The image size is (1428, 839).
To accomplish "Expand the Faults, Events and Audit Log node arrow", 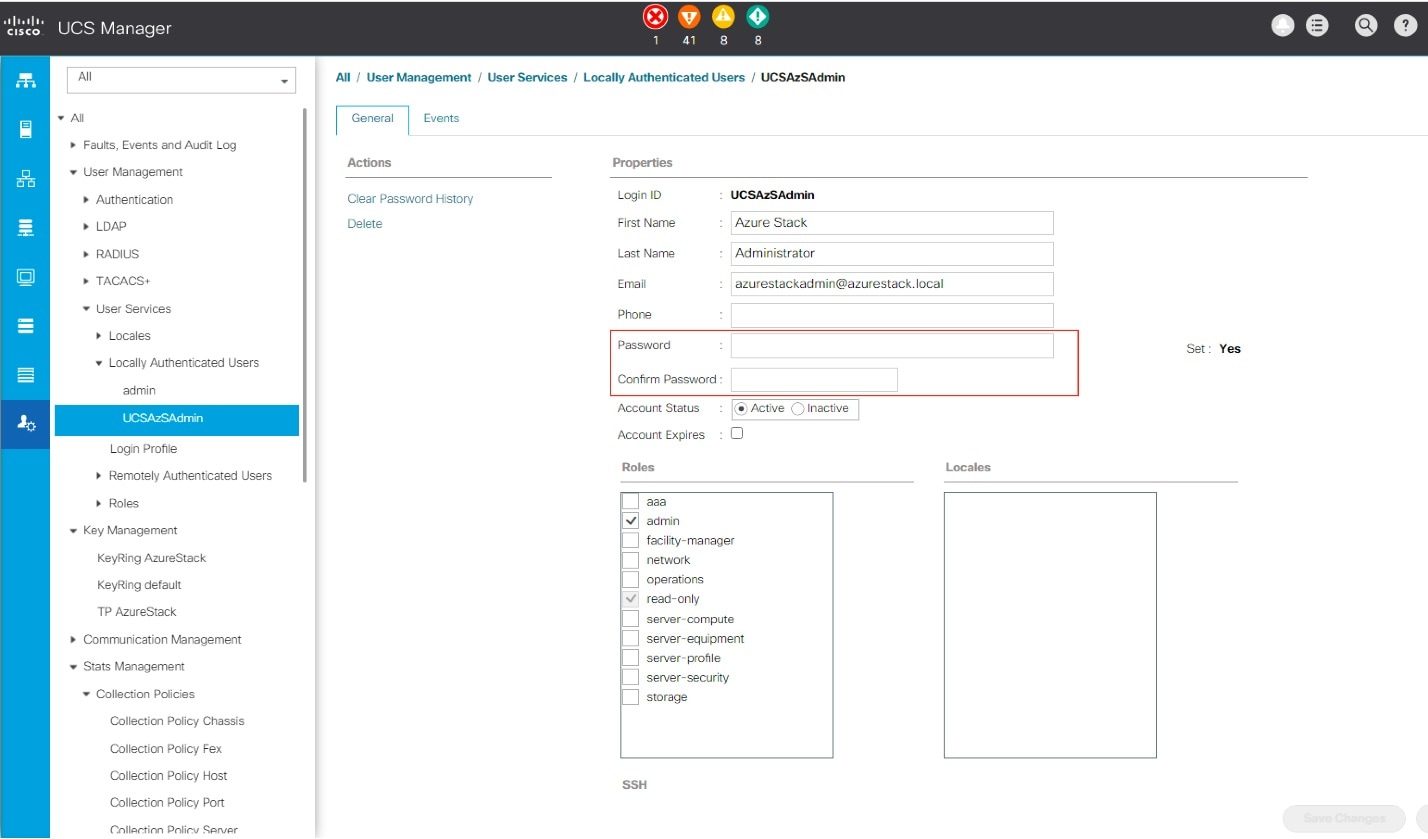I will click(x=73, y=145).
